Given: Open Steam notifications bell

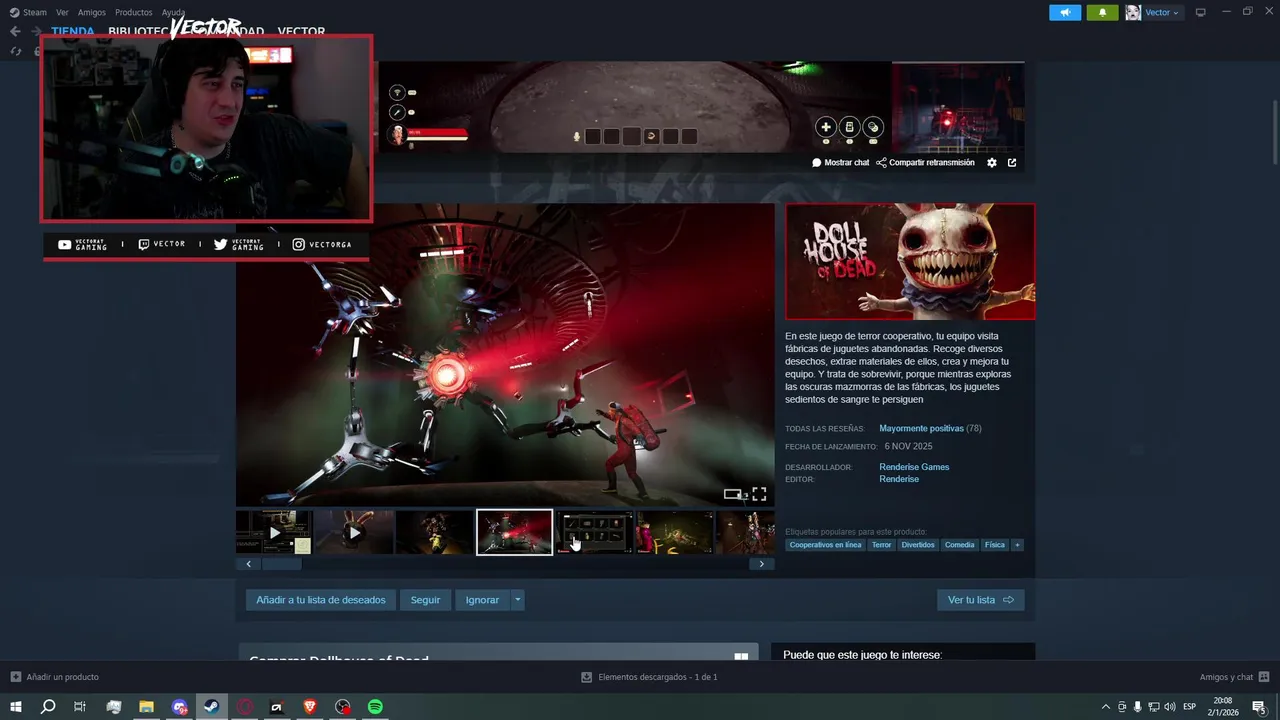Looking at the screenshot, I should (x=1102, y=12).
